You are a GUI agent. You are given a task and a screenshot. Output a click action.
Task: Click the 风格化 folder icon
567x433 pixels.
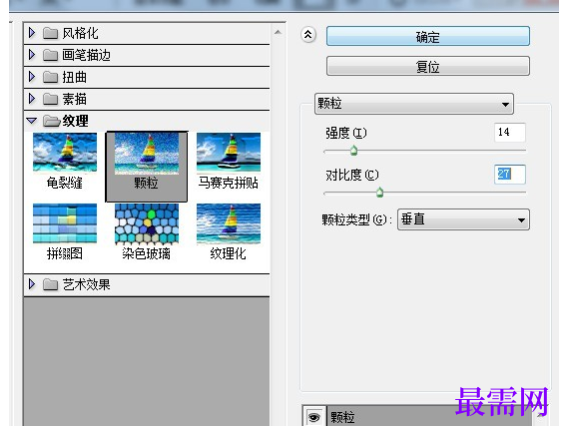tap(50, 34)
